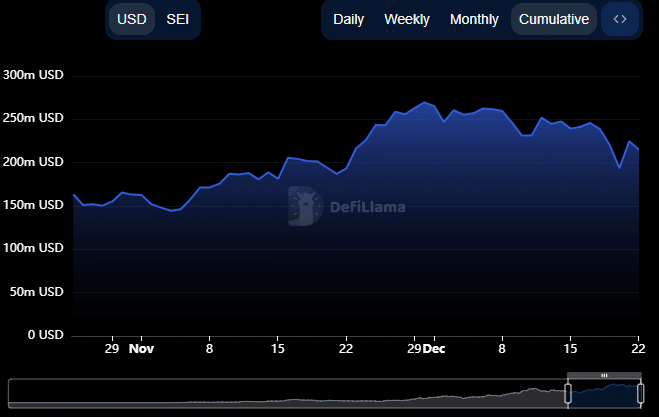Click the Nov date label
Image resolution: width=659 pixels, height=417 pixels.
141,349
